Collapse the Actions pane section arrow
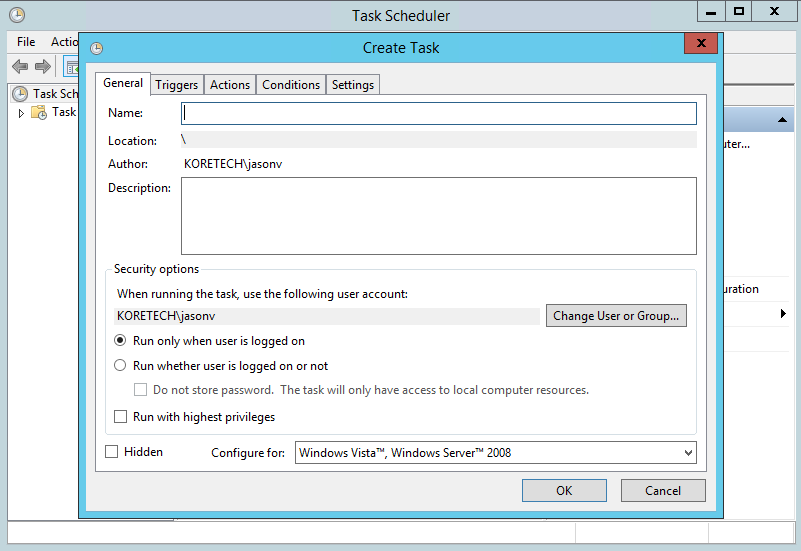 (782, 119)
